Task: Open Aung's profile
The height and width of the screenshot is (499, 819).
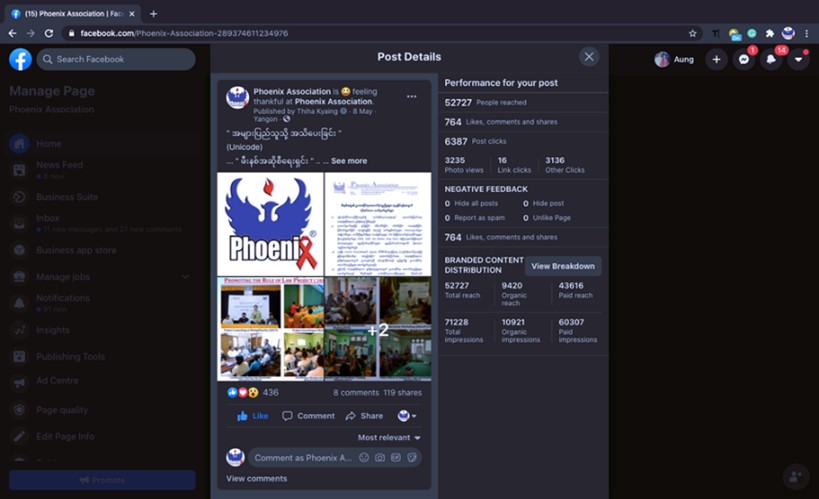Action: click(x=674, y=59)
